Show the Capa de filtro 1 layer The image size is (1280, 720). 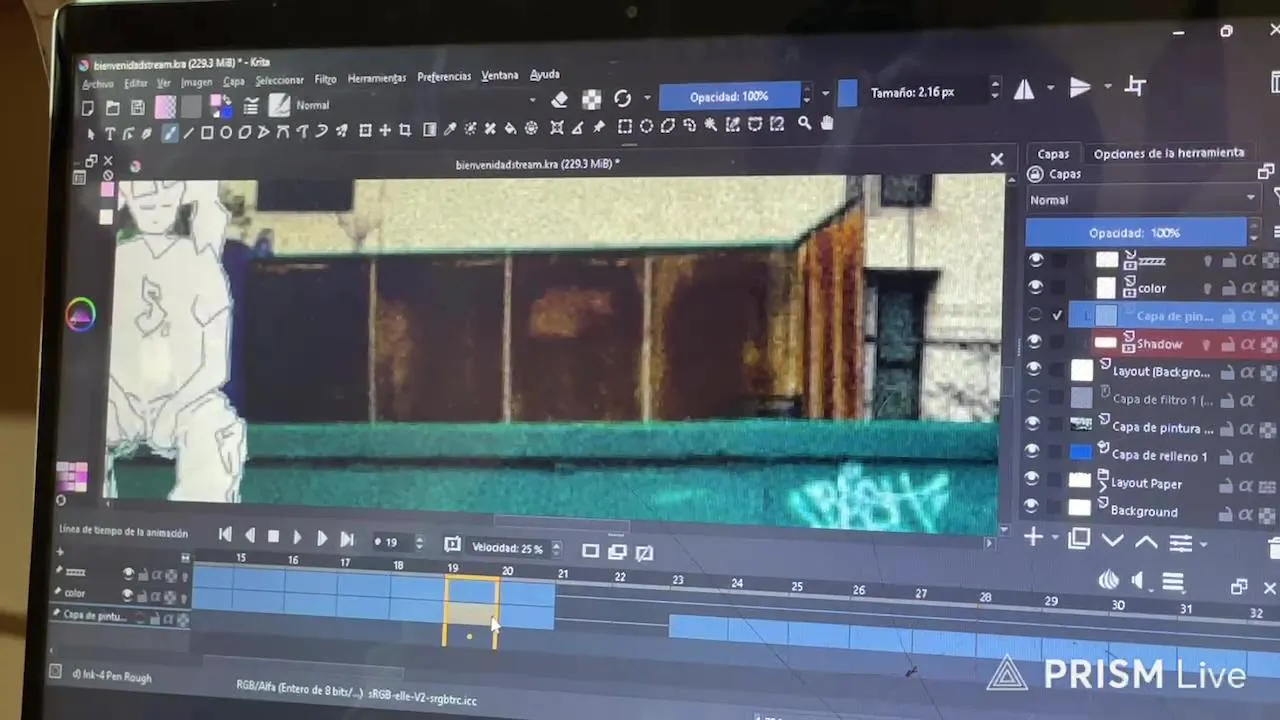point(1035,397)
